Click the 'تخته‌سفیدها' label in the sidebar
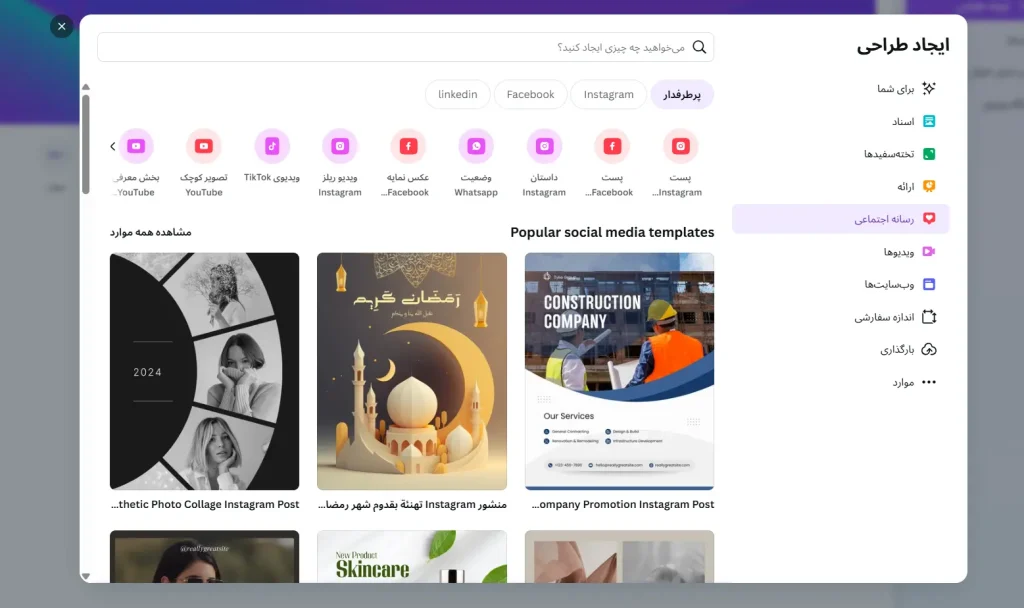1024x608 pixels. pyautogui.click(x=889, y=154)
